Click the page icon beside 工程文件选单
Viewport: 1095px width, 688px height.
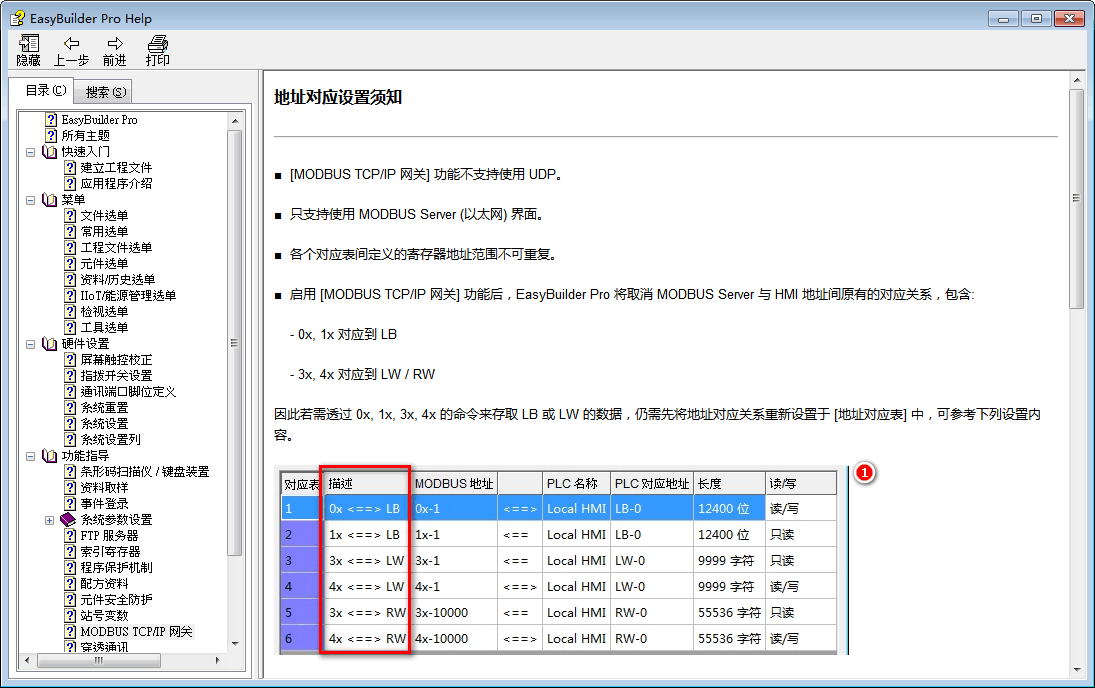coord(70,248)
